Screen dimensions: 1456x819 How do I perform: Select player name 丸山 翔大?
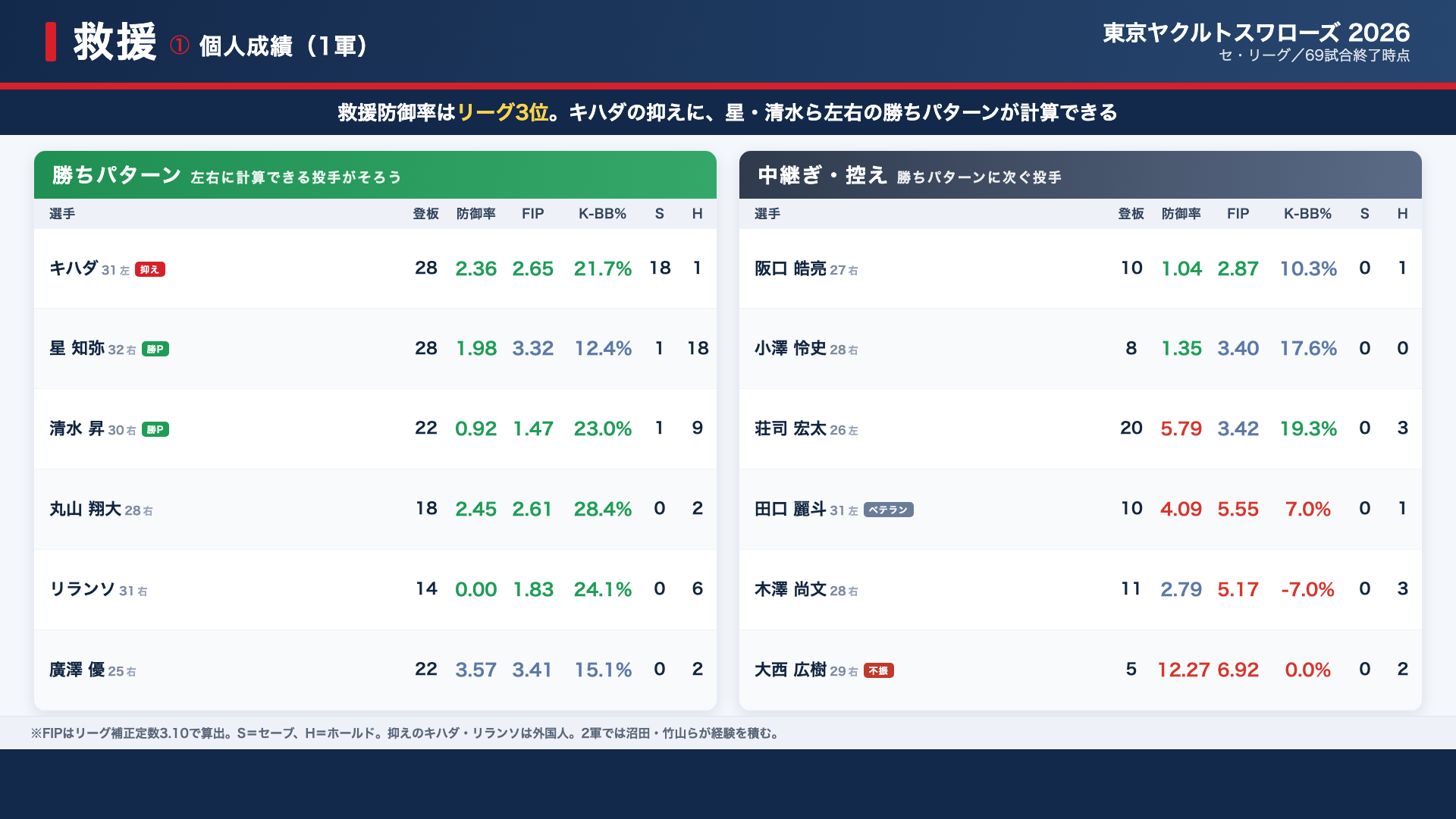[x=85, y=509]
